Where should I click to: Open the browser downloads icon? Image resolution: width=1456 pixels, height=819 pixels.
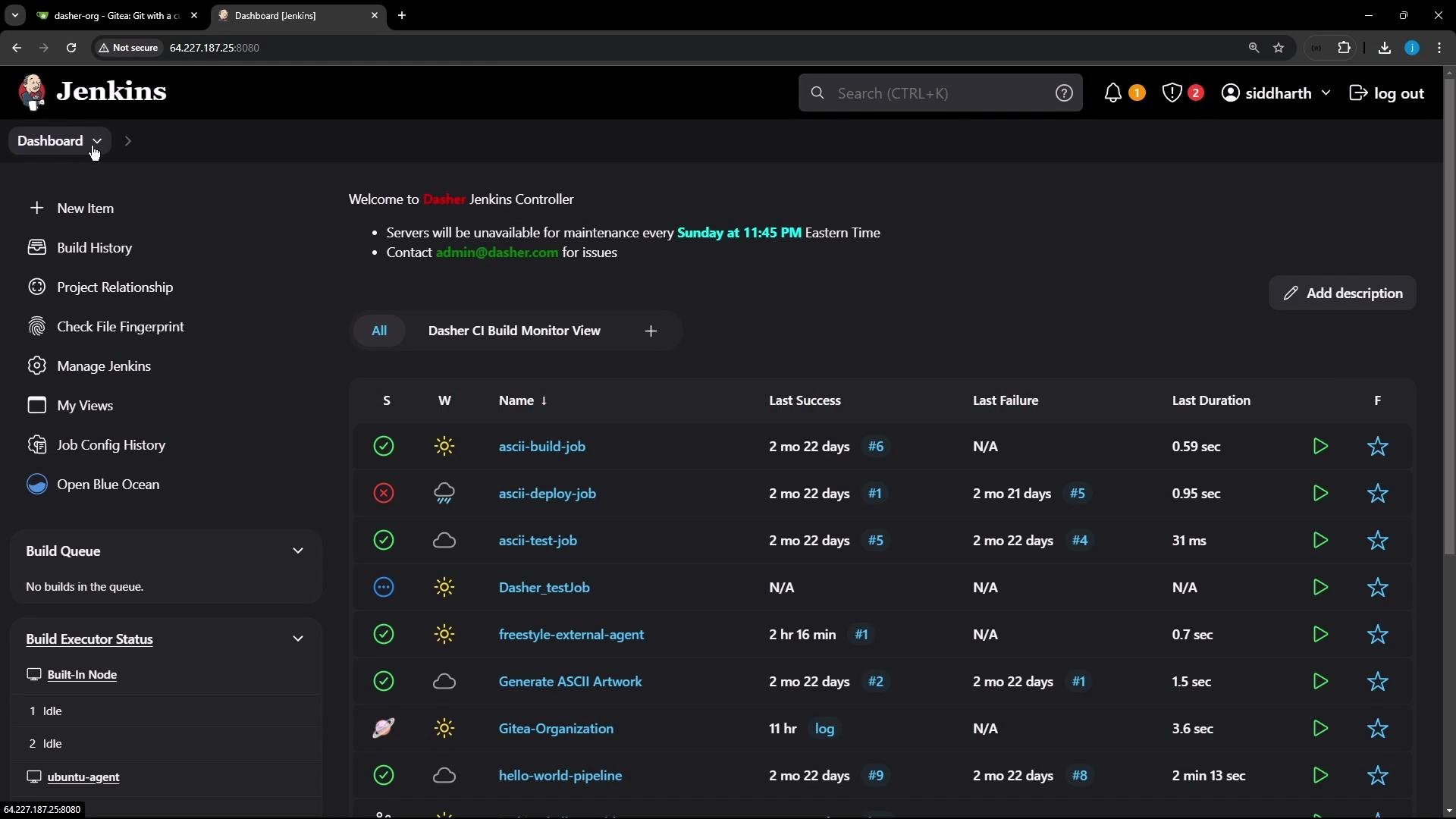point(1384,48)
